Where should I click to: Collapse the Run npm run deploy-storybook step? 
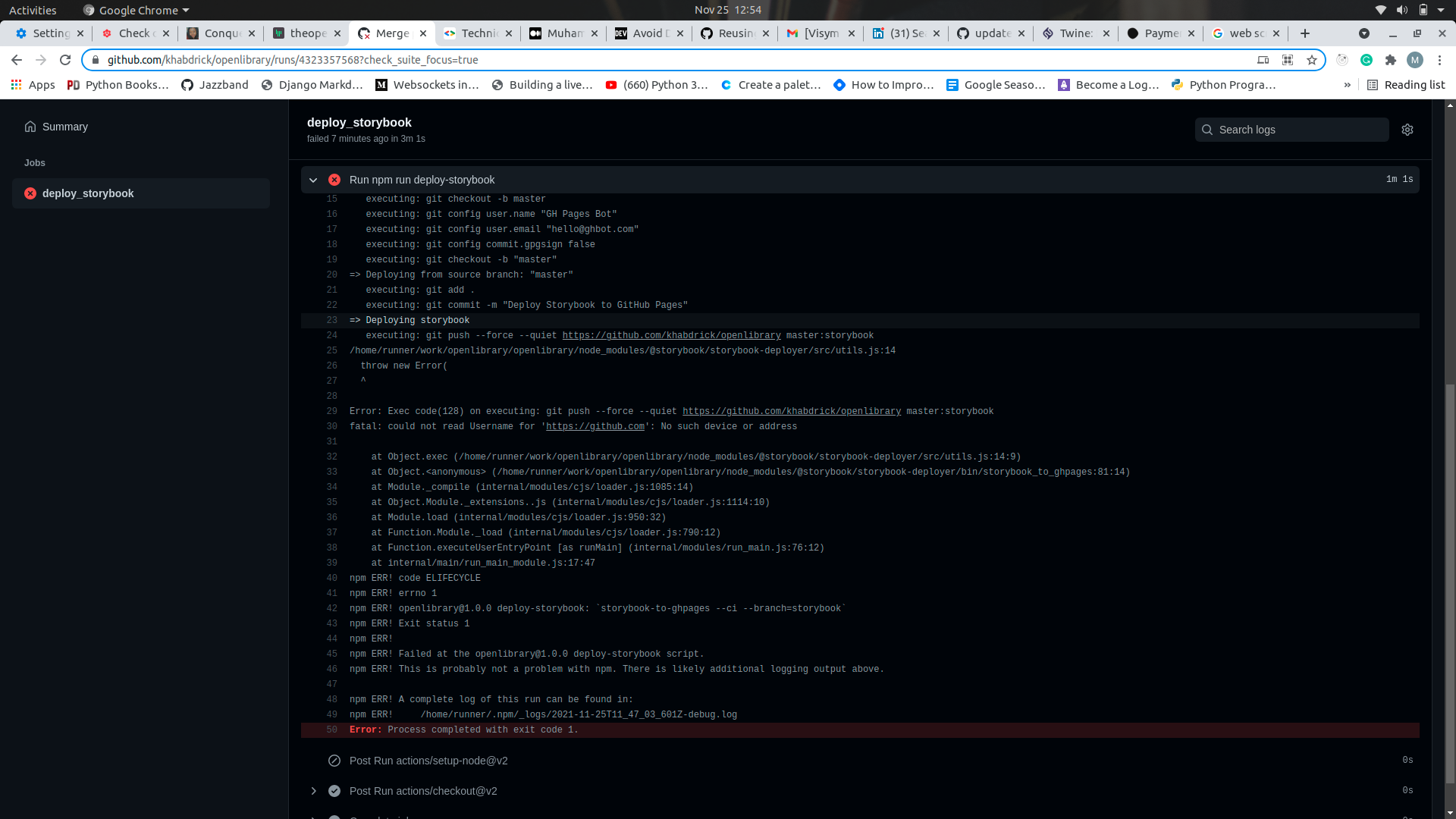tap(313, 180)
